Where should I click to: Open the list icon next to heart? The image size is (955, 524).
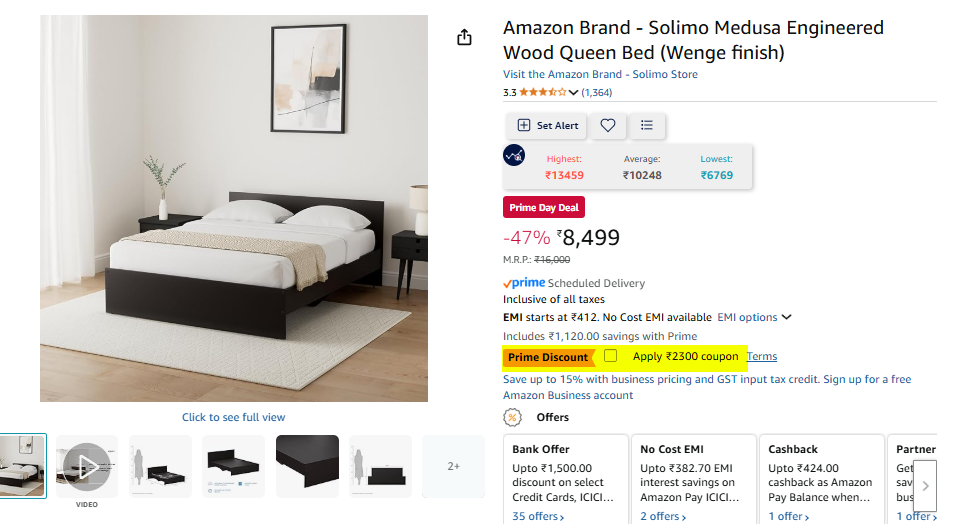[x=647, y=125]
